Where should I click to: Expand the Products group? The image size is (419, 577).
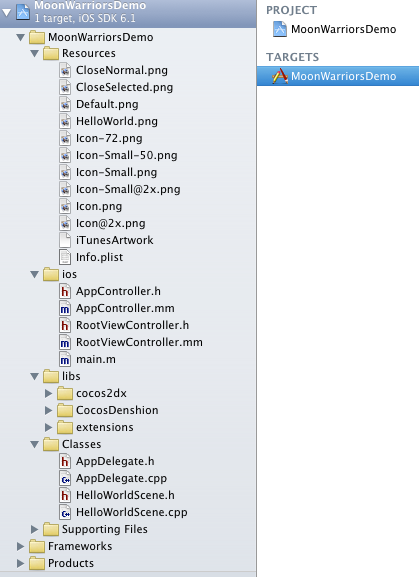[x=21, y=563]
